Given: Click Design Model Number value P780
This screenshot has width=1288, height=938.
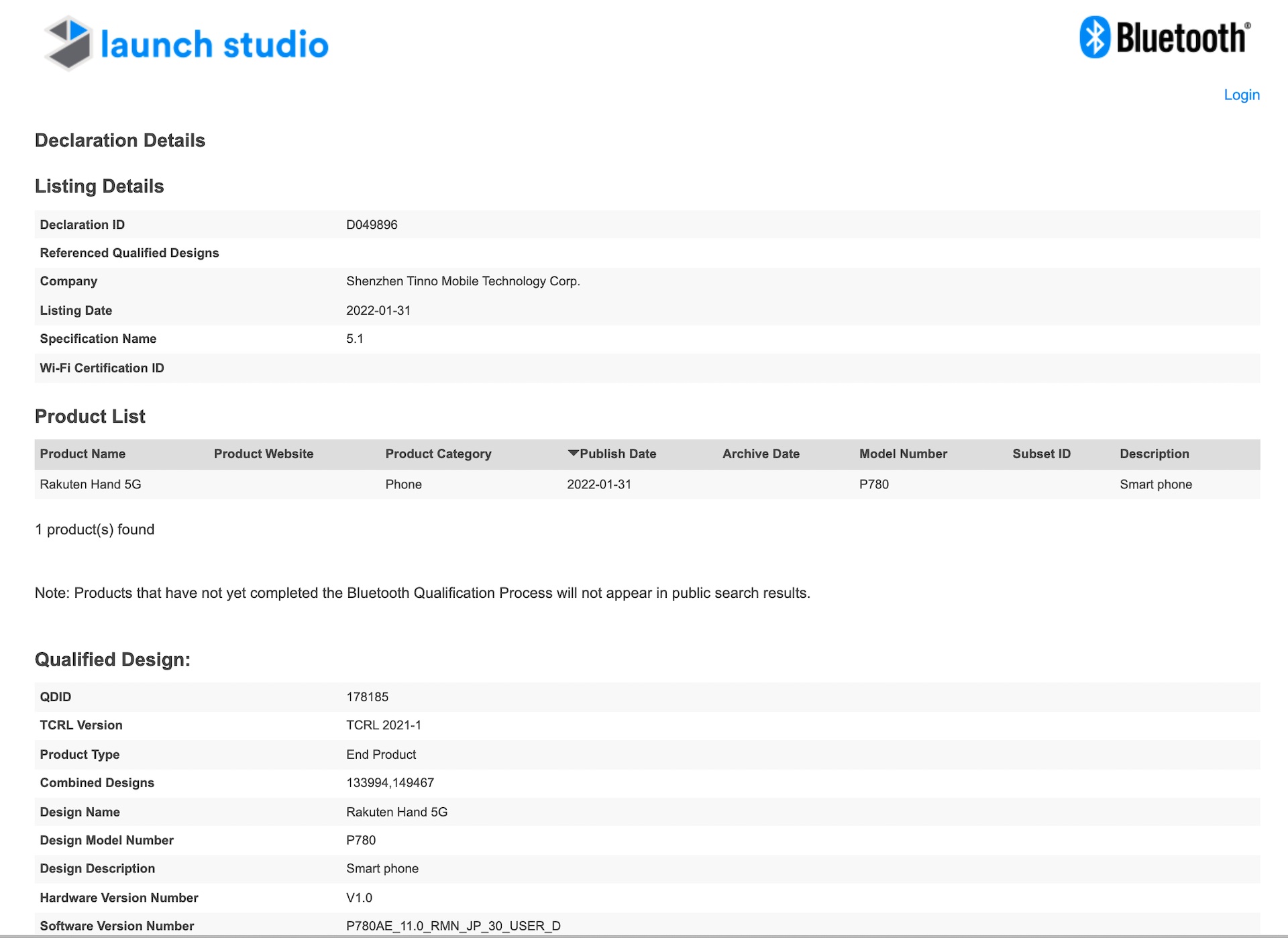Looking at the screenshot, I should pos(361,840).
